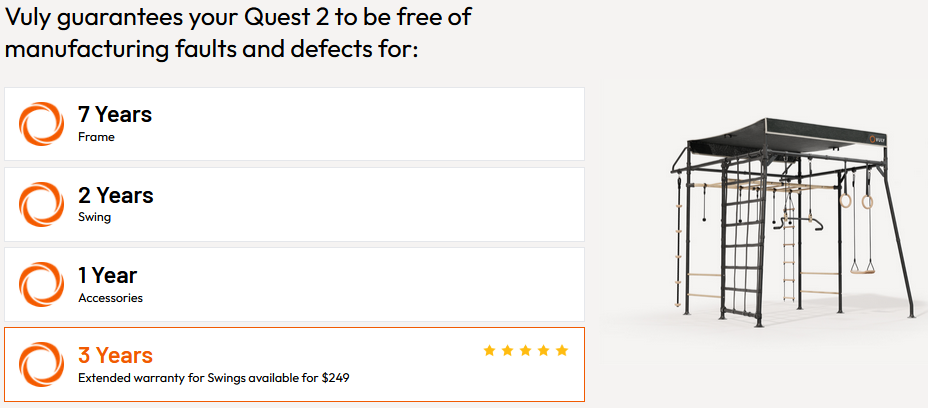Click the Vuly swirl icon beside 7 Years
928x408 pixels.
tap(41, 124)
